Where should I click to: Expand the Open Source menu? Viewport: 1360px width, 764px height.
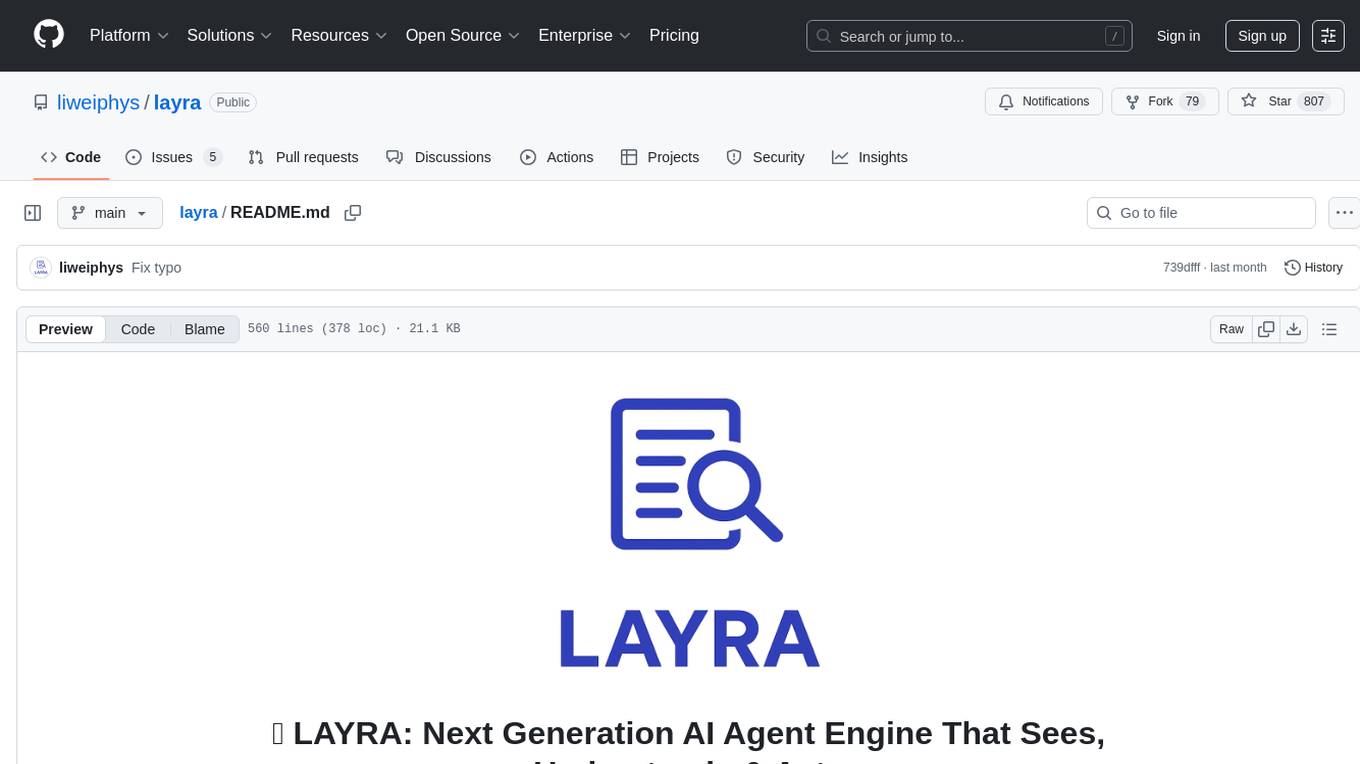(x=463, y=35)
